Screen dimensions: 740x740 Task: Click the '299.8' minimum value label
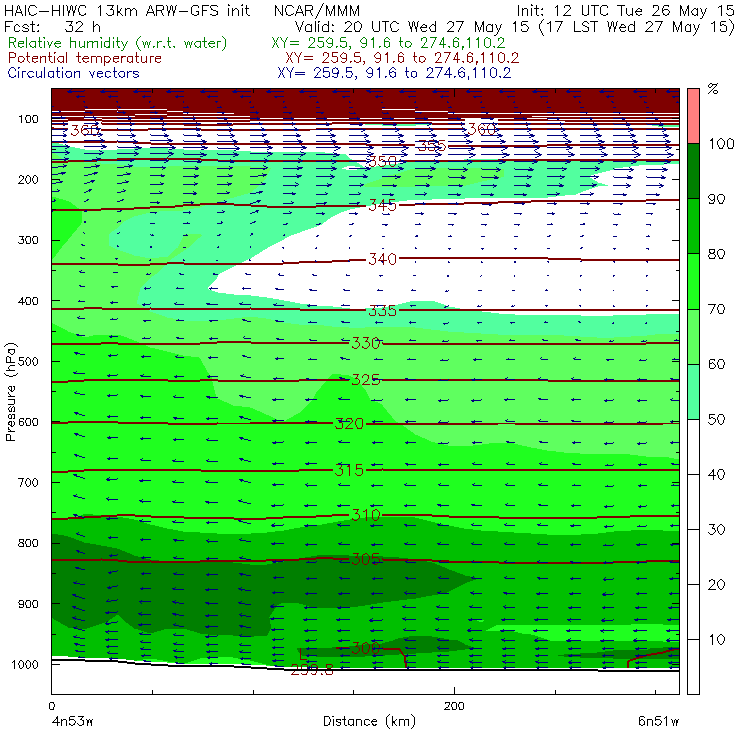pyautogui.click(x=312, y=670)
